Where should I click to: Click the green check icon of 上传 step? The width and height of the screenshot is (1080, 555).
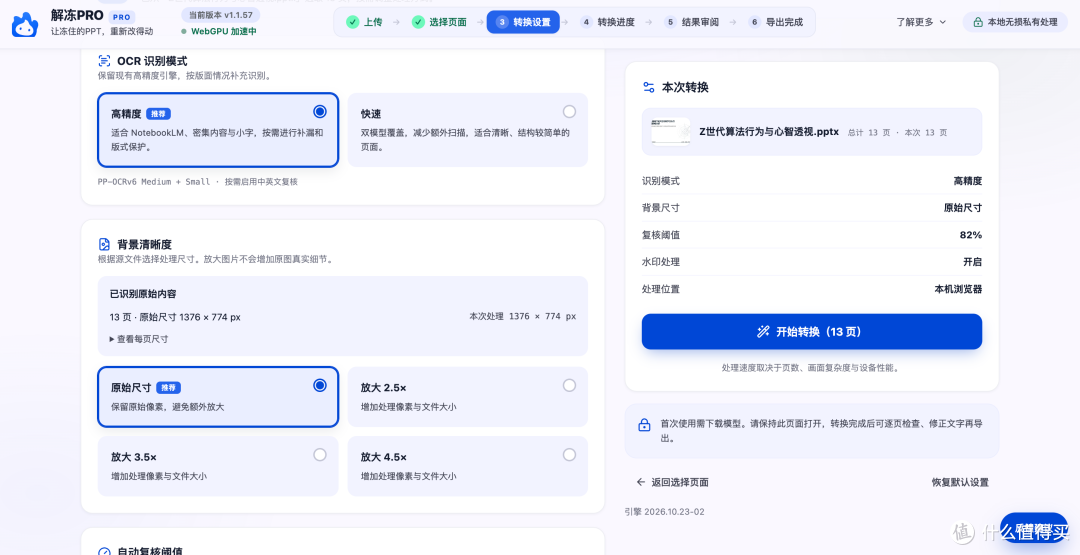(352, 22)
